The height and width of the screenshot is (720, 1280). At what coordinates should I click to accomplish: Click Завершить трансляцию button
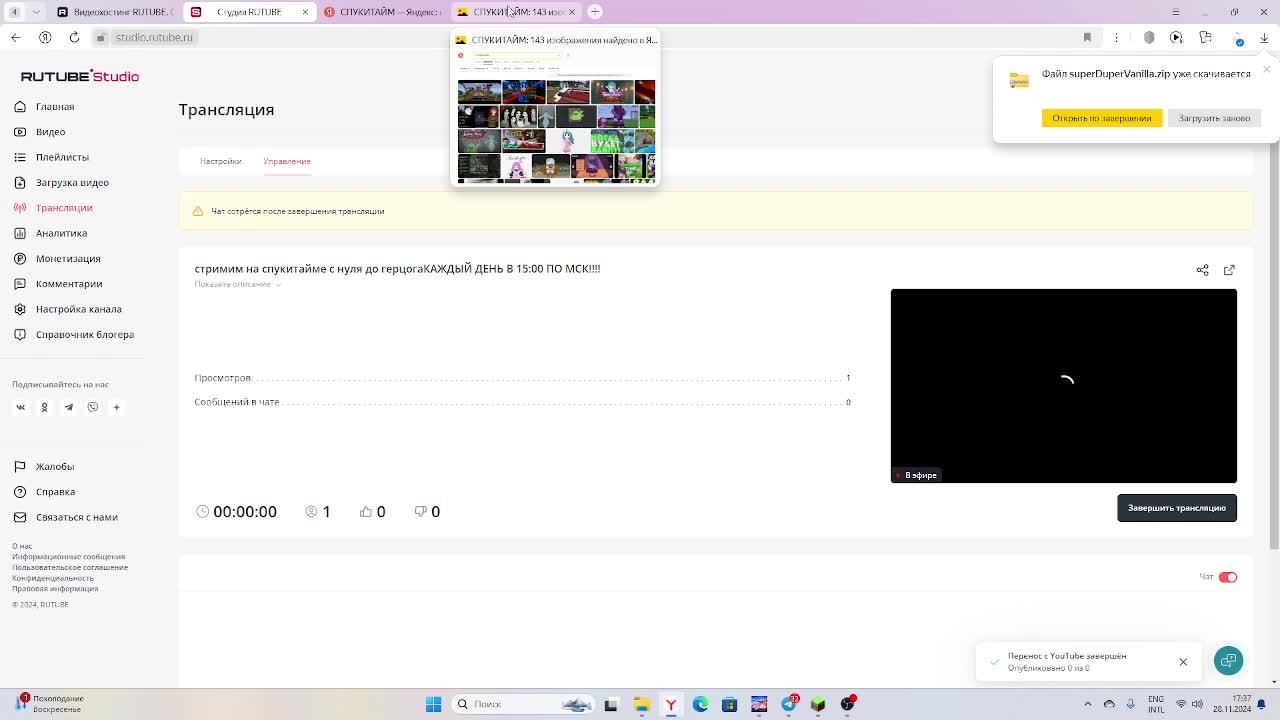1176,508
